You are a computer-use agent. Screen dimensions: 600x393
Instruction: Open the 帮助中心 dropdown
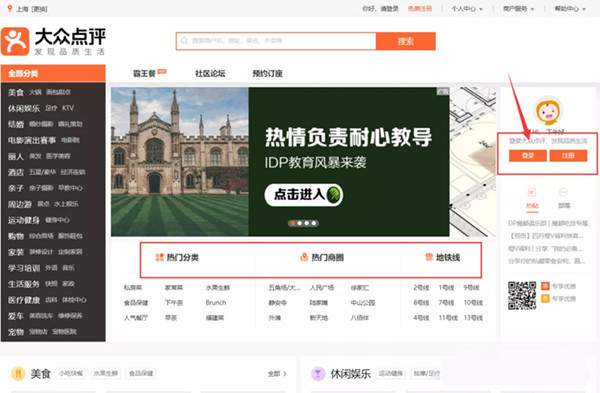(570, 8)
